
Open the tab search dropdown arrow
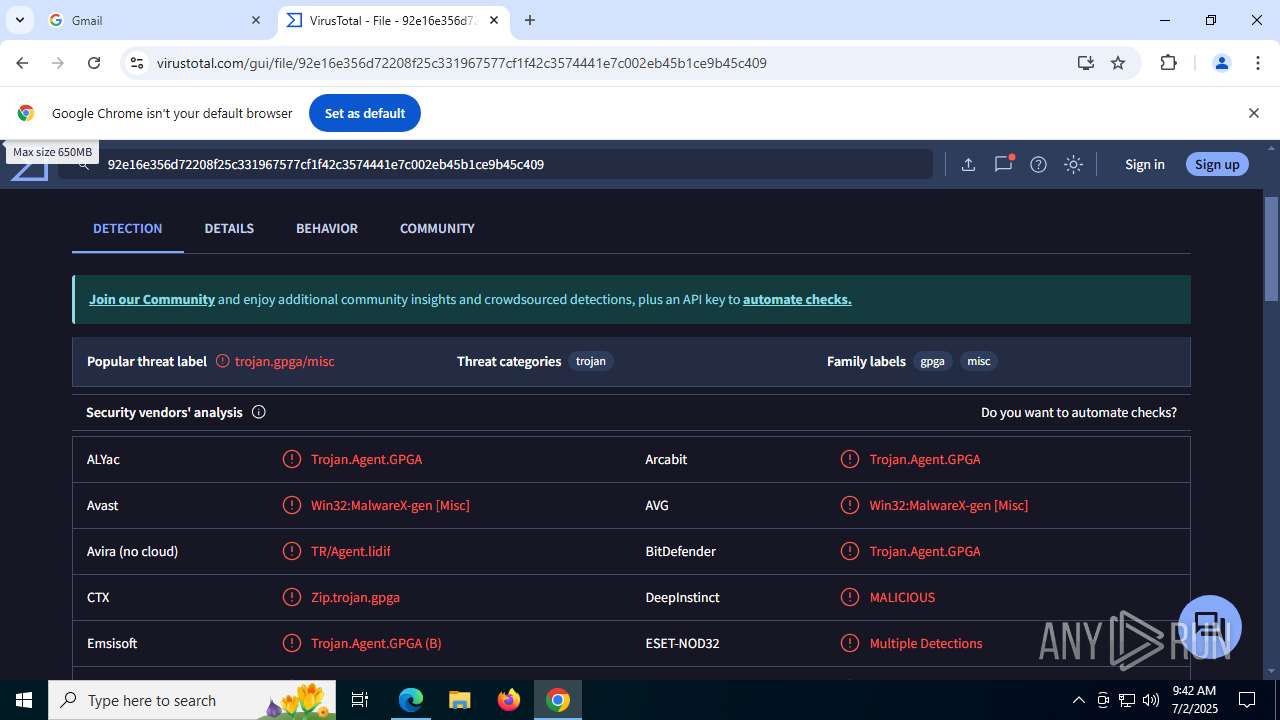[19, 20]
